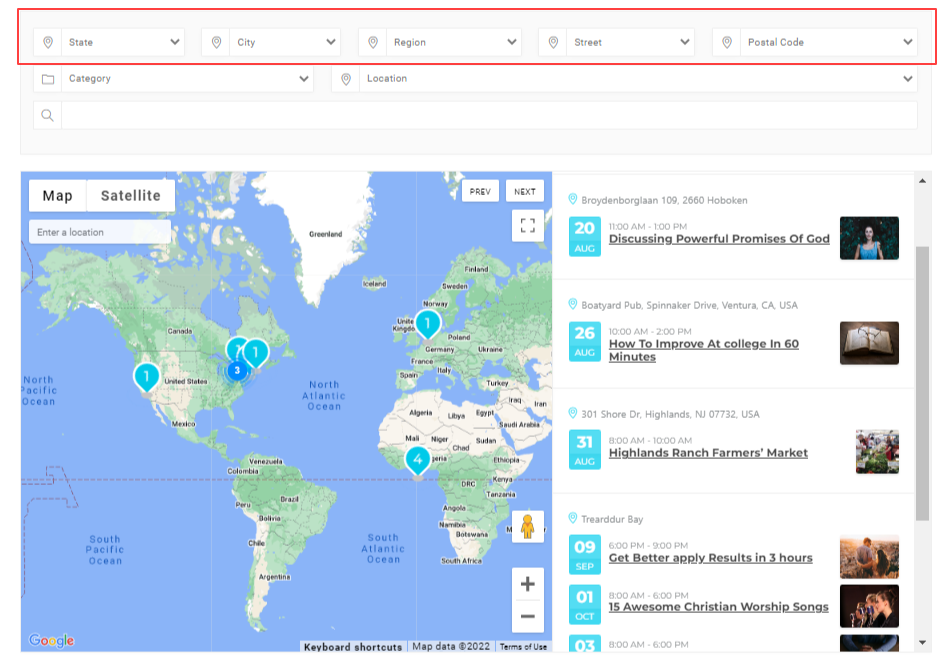This screenshot has width=949, height=670.
Task: Click the Pegman street view icon
Action: pos(527,526)
